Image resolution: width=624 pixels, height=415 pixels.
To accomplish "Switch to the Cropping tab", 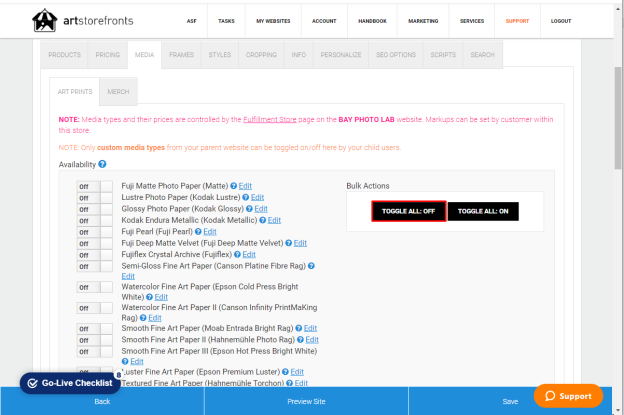I will [261, 55].
